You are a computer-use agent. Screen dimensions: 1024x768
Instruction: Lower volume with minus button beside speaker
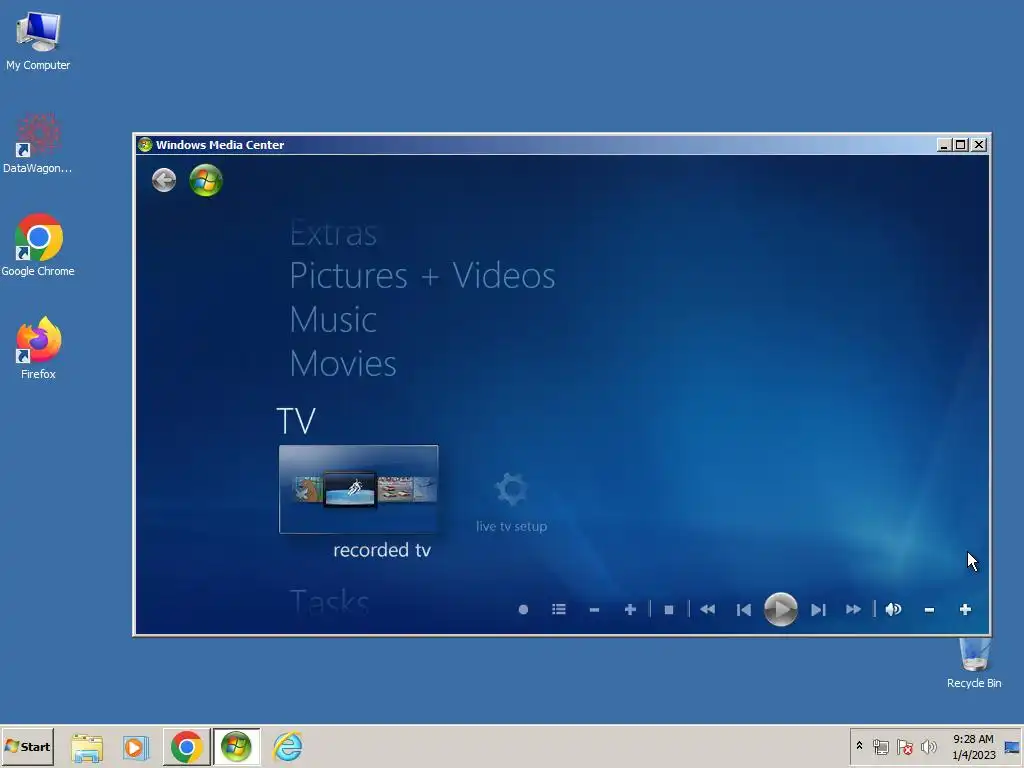pyautogui.click(x=929, y=609)
